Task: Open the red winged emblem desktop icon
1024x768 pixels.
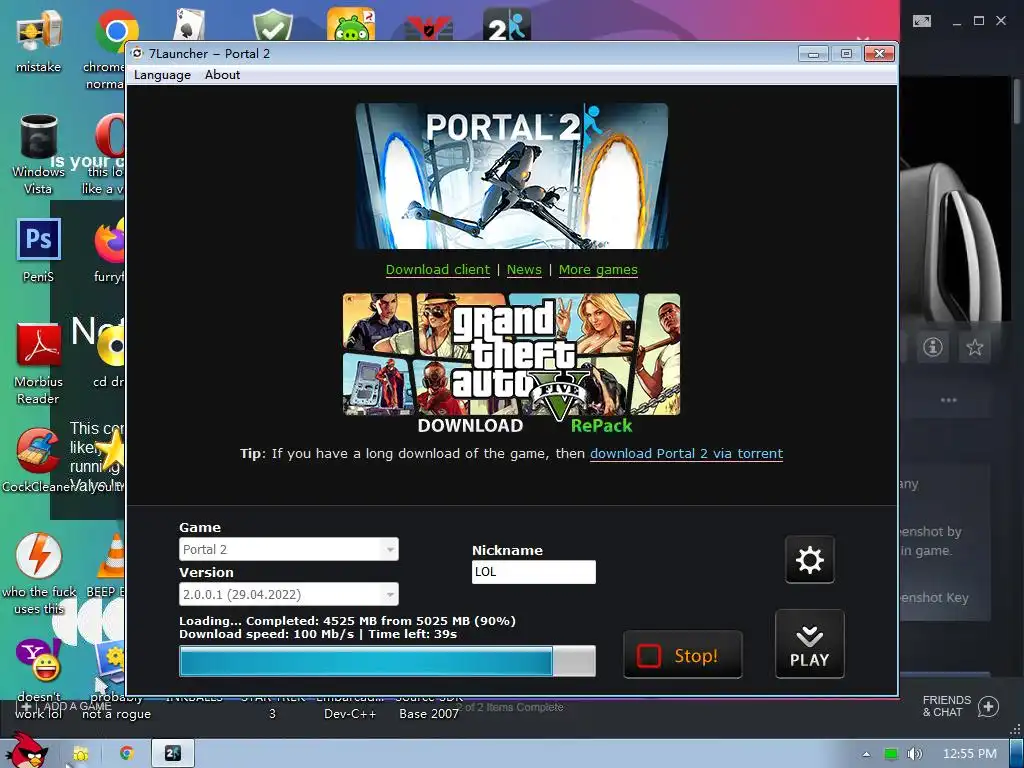Action: pyautogui.click(x=428, y=27)
